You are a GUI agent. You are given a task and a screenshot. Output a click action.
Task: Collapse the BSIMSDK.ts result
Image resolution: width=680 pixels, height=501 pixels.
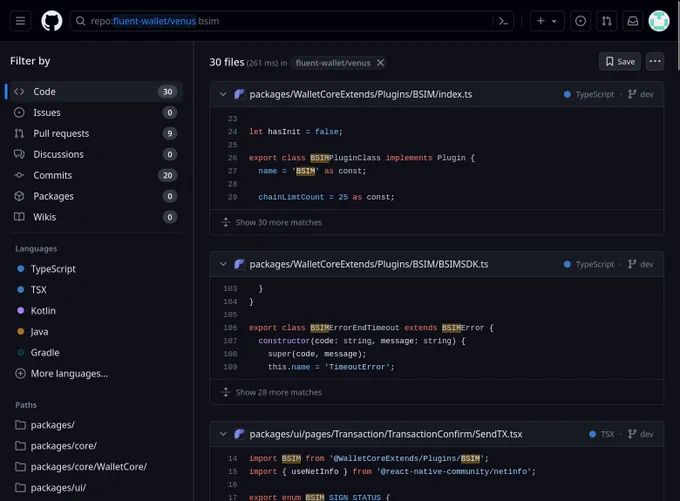tap(223, 264)
